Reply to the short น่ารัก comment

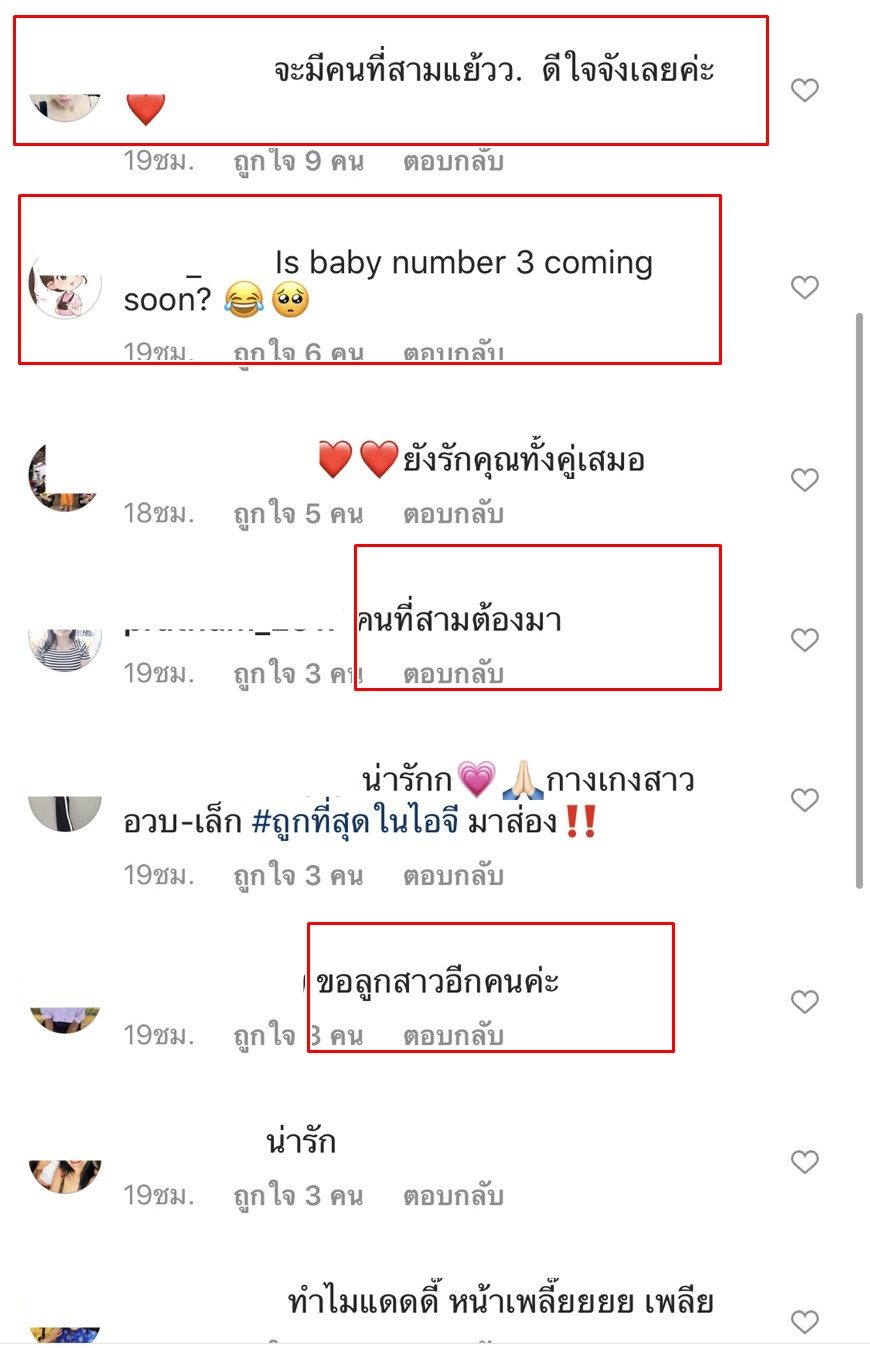pyautogui.click(x=453, y=1195)
